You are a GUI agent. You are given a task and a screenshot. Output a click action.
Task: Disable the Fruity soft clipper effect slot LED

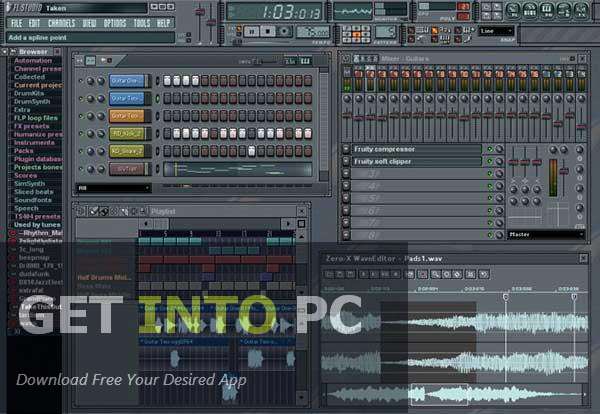pos(490,161)
